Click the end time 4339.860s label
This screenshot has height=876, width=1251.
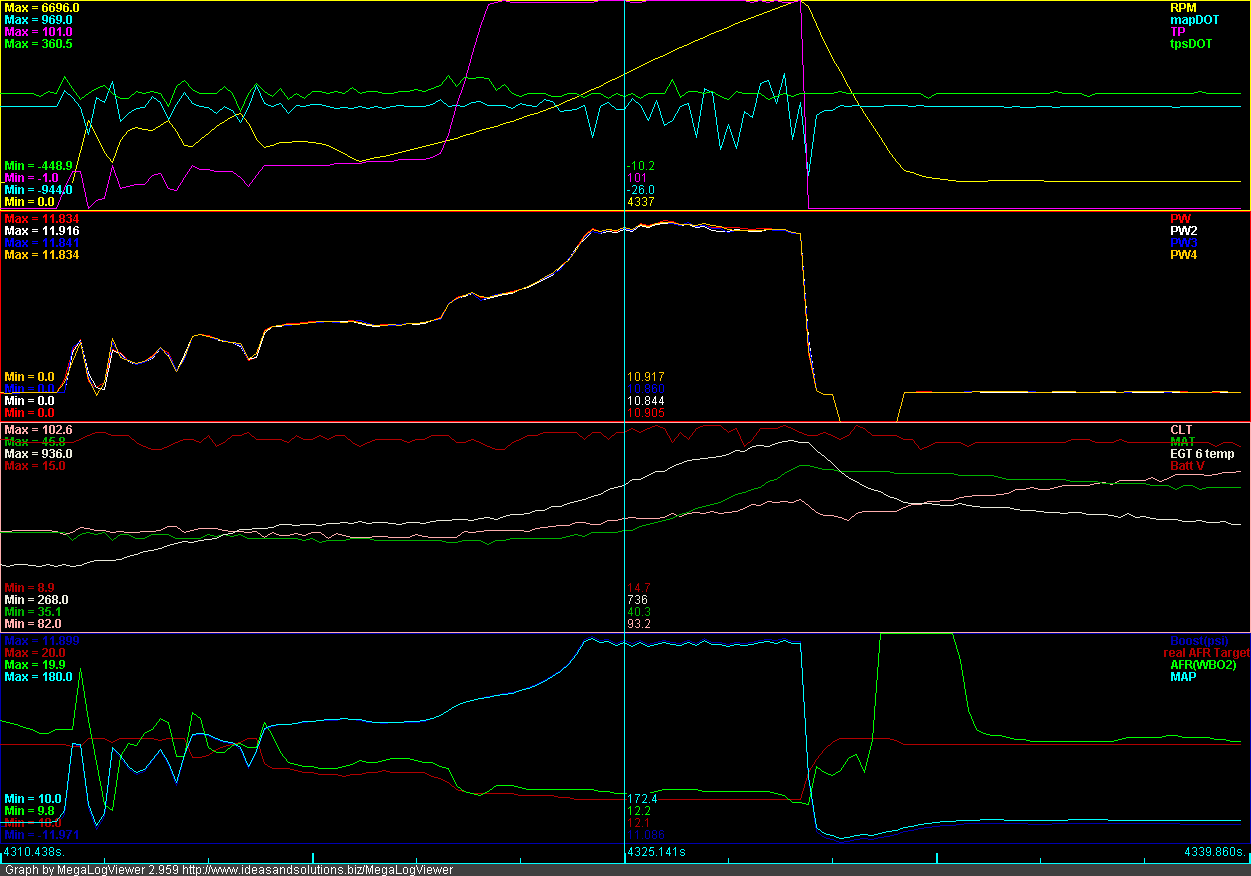click(x=1213, y=852)
